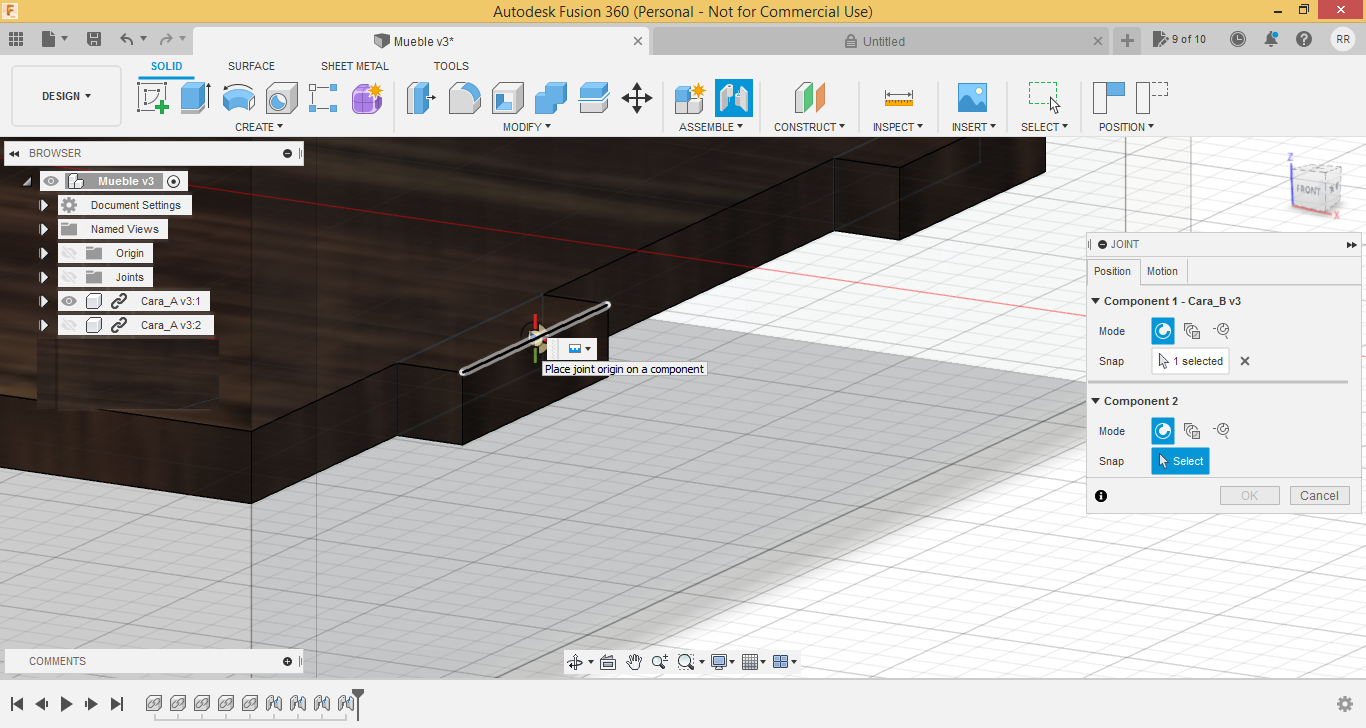Screen dimensions: 1366x728
Task: Click the Construct plane icon
Action: point(809,98)
